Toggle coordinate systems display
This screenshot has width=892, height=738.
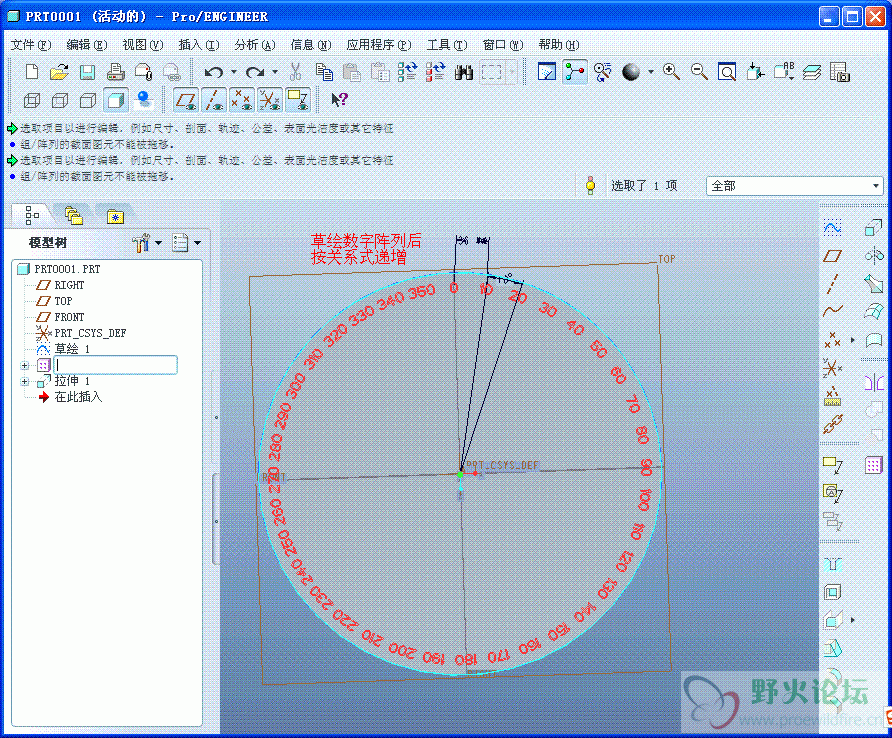(270, 100)
